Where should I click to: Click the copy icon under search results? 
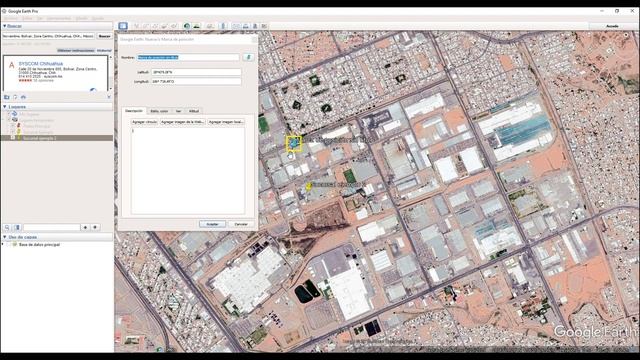tap(15, 97)
